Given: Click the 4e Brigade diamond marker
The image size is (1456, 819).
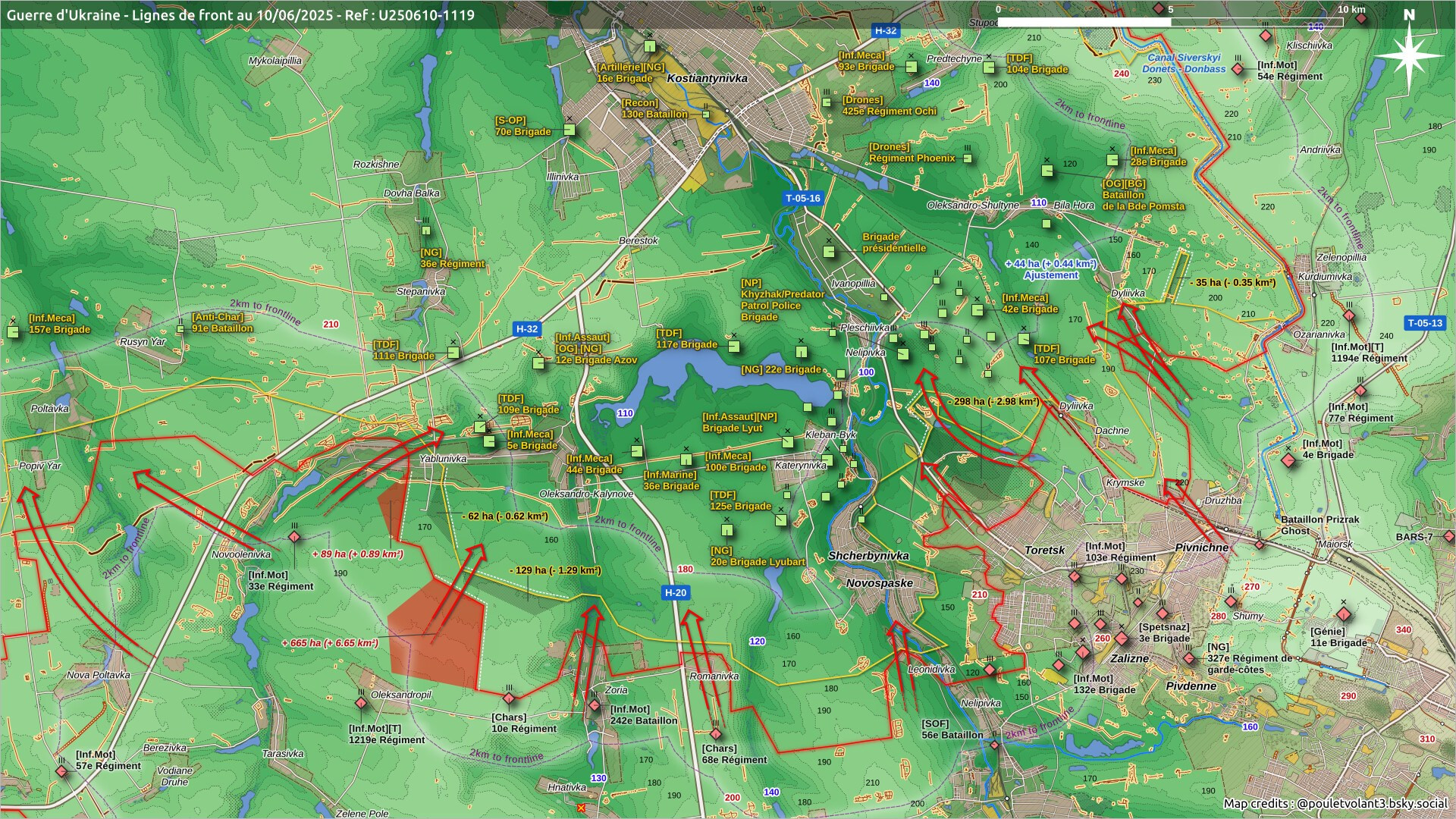Looking at the screenshot, I should (1289, 460).
